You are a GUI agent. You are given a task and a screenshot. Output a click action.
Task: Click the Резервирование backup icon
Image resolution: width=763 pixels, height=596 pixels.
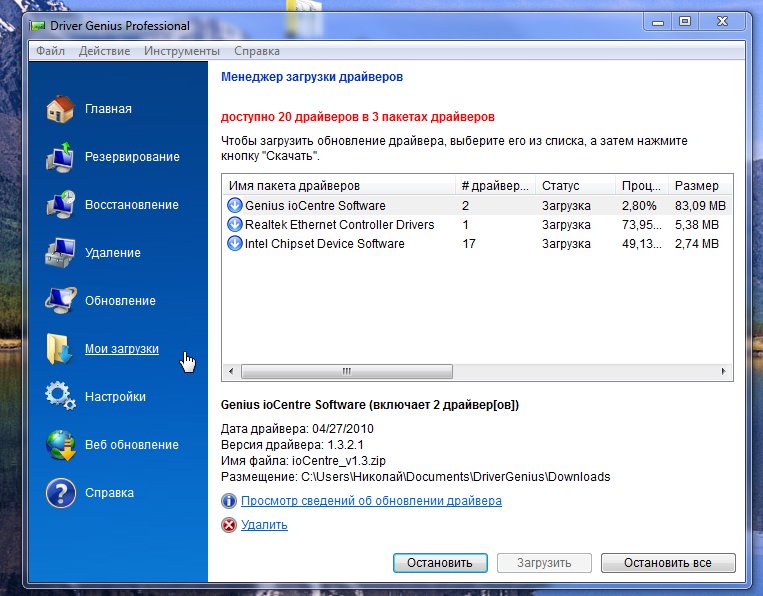[x=61, y=157]
